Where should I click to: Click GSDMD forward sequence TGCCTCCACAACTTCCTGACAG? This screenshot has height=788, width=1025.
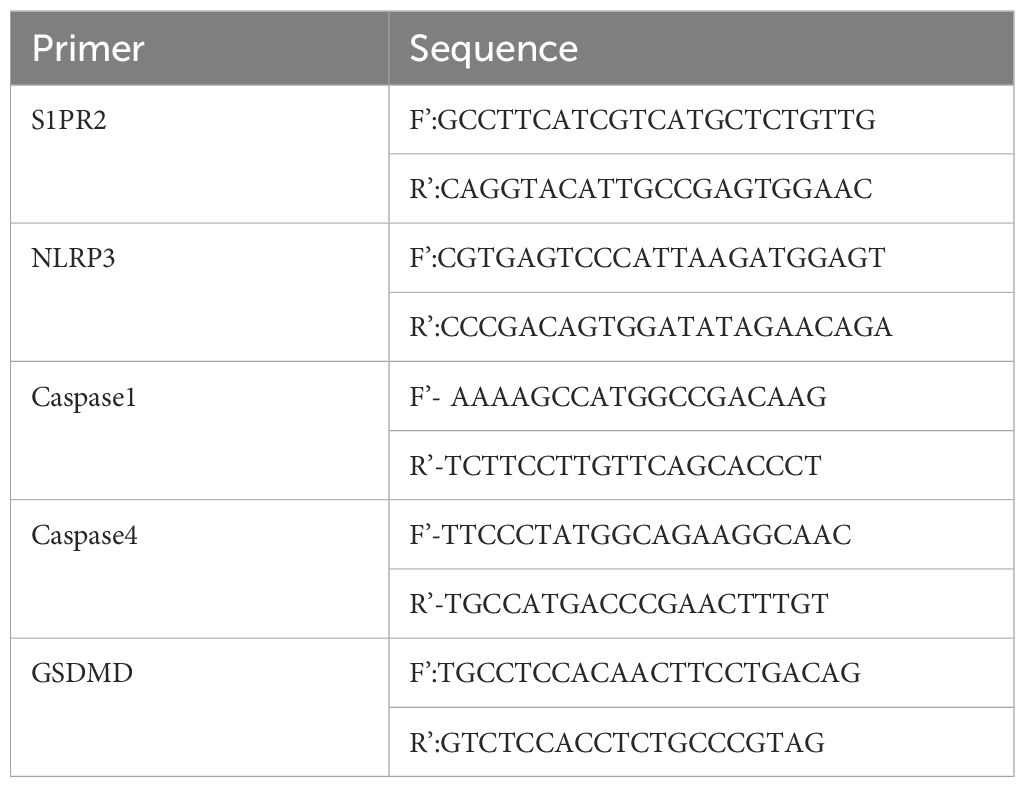(649, 673)
